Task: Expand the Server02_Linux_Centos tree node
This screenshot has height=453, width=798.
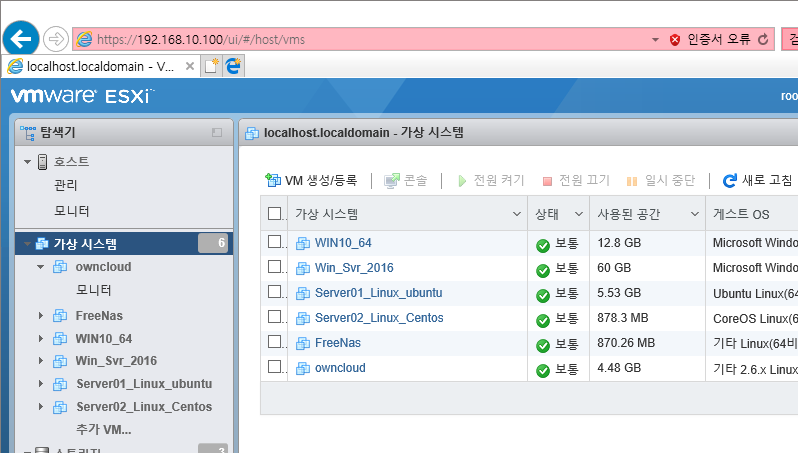Action: (x=41, y=407)
